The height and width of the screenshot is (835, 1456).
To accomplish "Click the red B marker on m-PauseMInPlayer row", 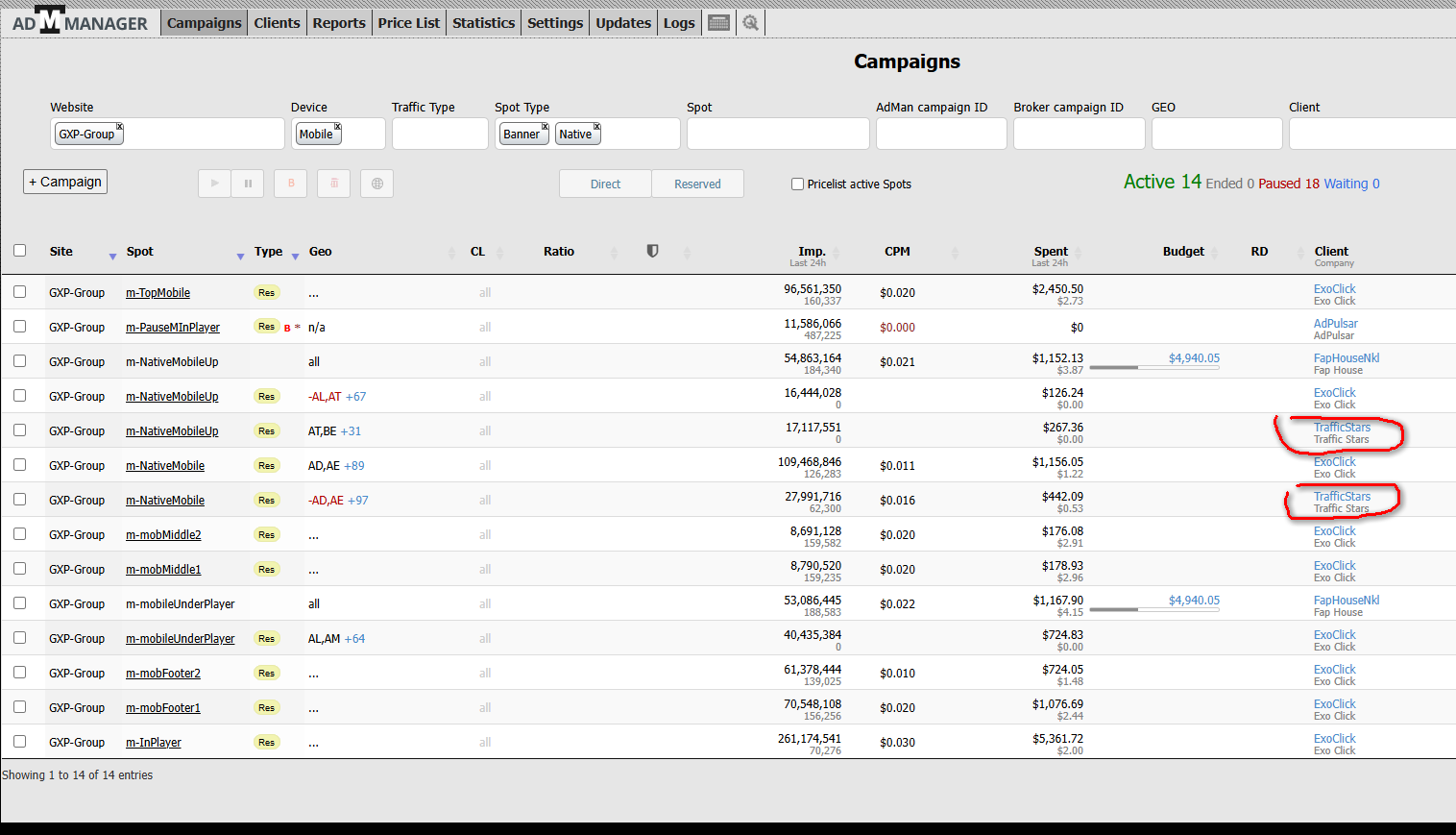I will click(x=287, y=329).
